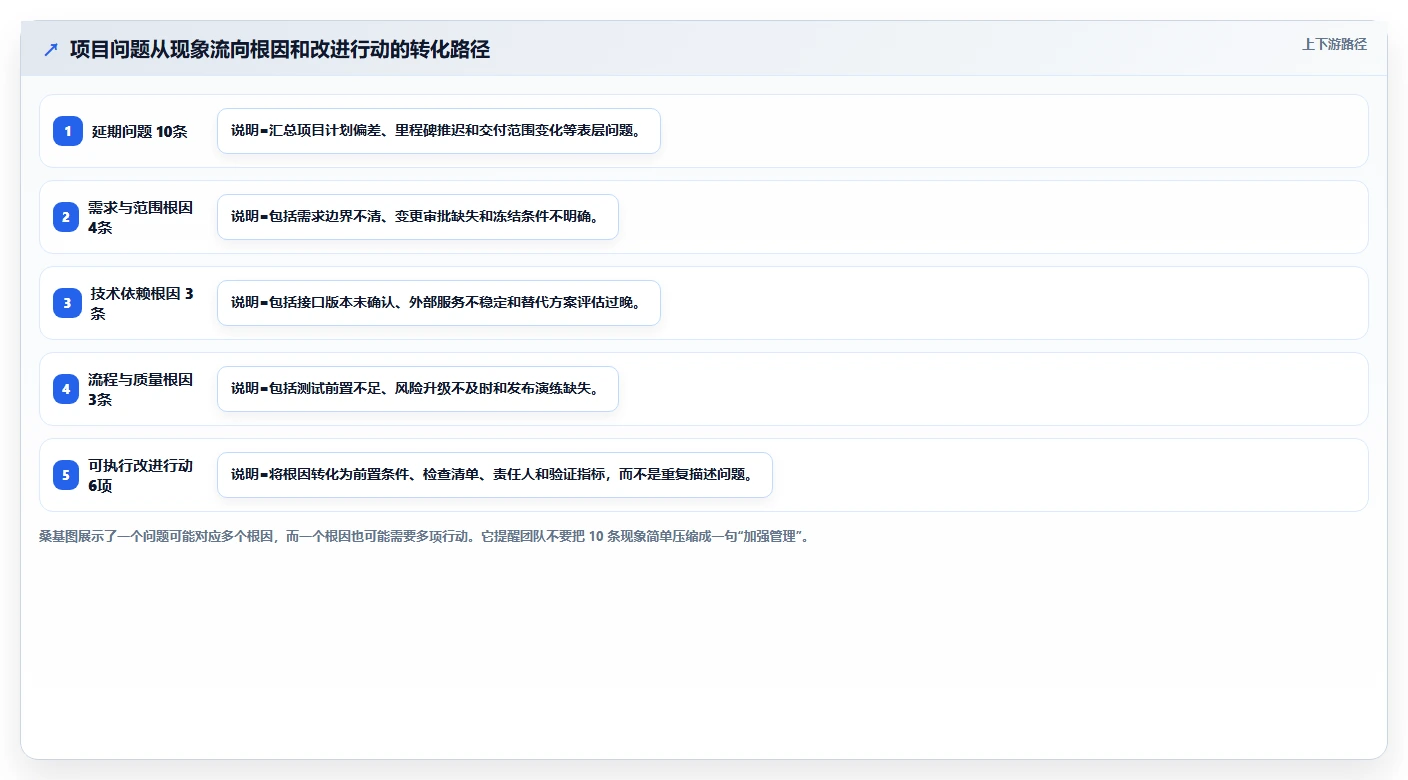Image resolution: width=1408 pixels, height=780 pixels.
Task: Select the 流程与质量根因 3条 label
Action: point(140,389)
